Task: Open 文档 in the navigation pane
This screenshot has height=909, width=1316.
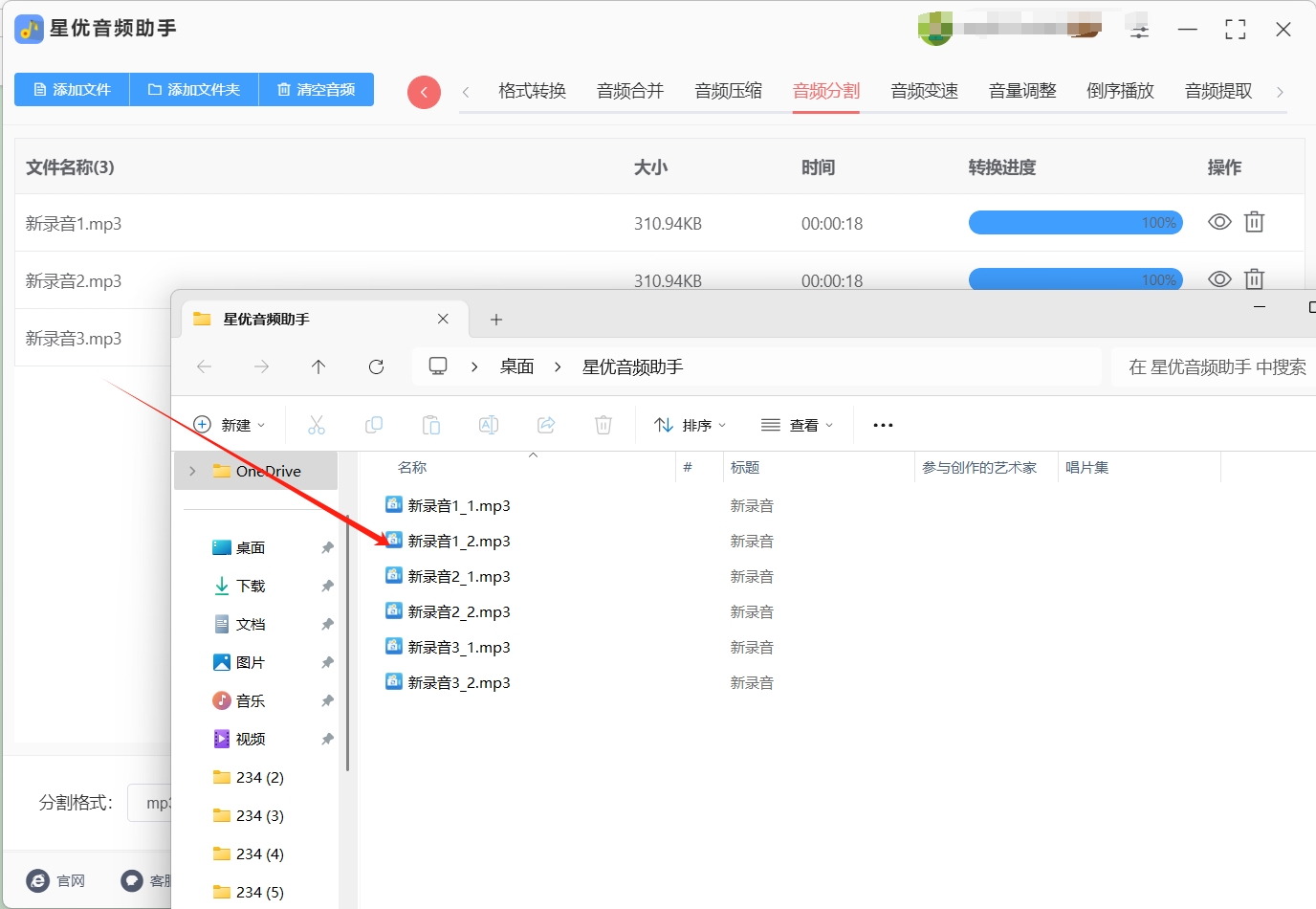Action: point(239,624)
